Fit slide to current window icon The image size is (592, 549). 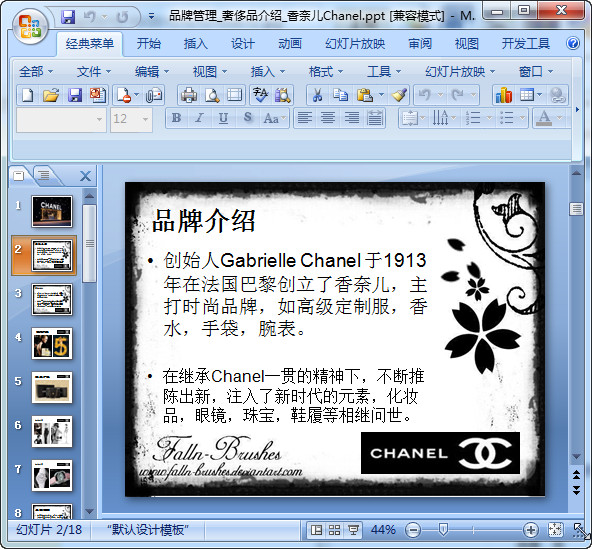(555, 530)
